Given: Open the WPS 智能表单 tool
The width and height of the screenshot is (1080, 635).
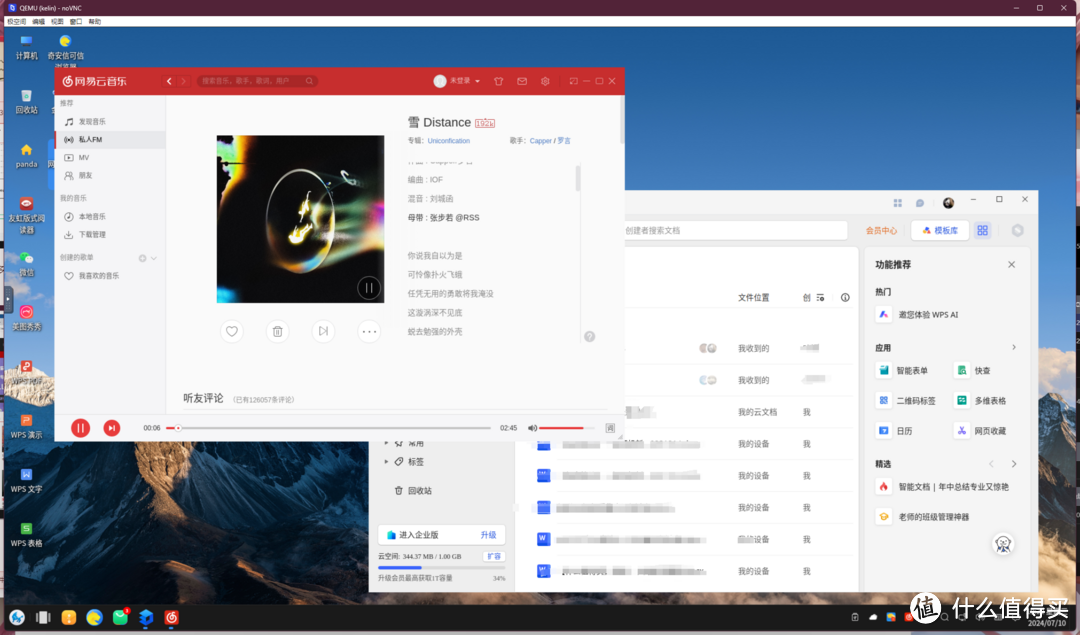Looking at the screenshot, I should (905, 370).
